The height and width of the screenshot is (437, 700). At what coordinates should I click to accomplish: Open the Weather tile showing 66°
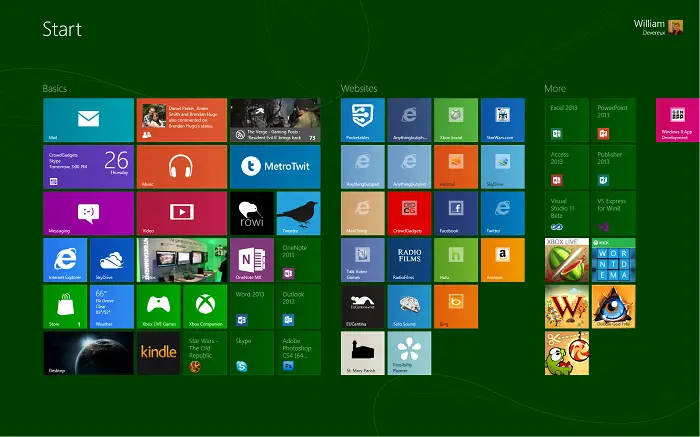coord(112,307)
